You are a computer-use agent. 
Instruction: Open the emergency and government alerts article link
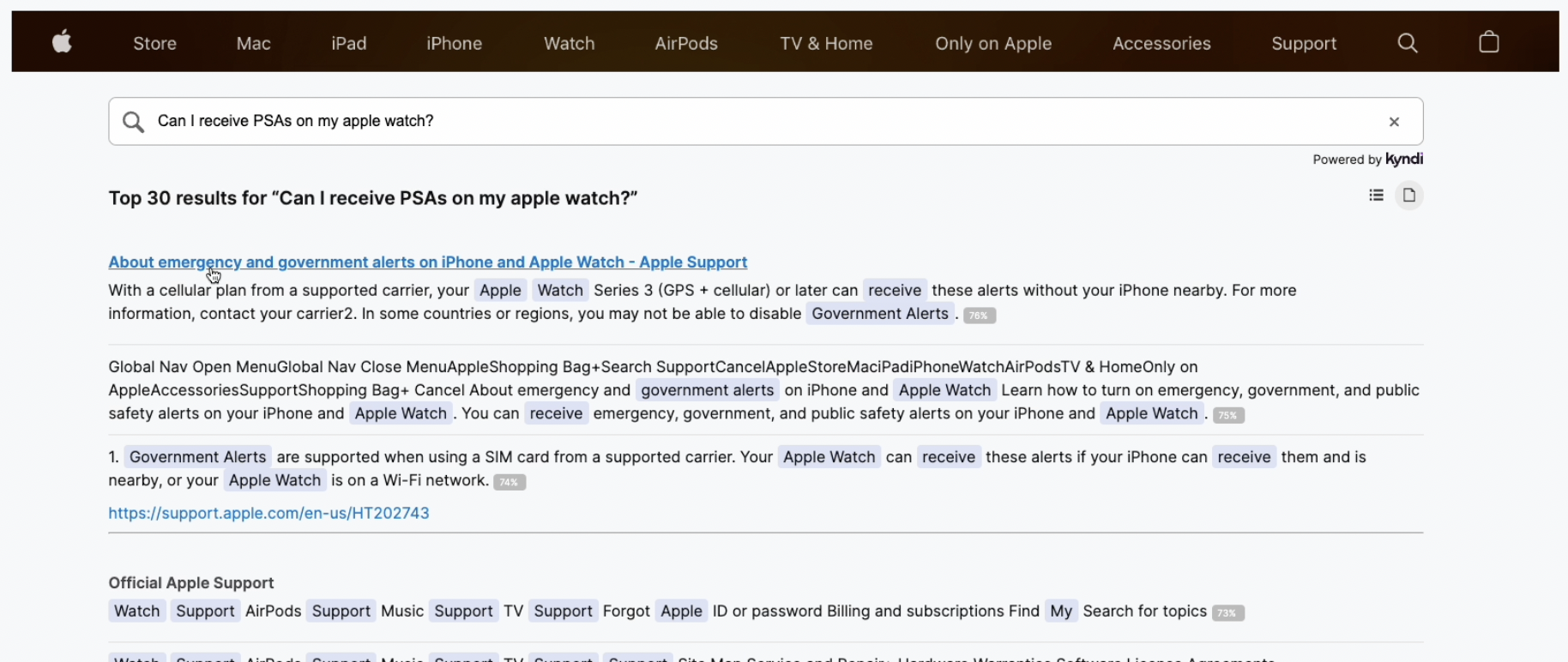click(428, 262)
